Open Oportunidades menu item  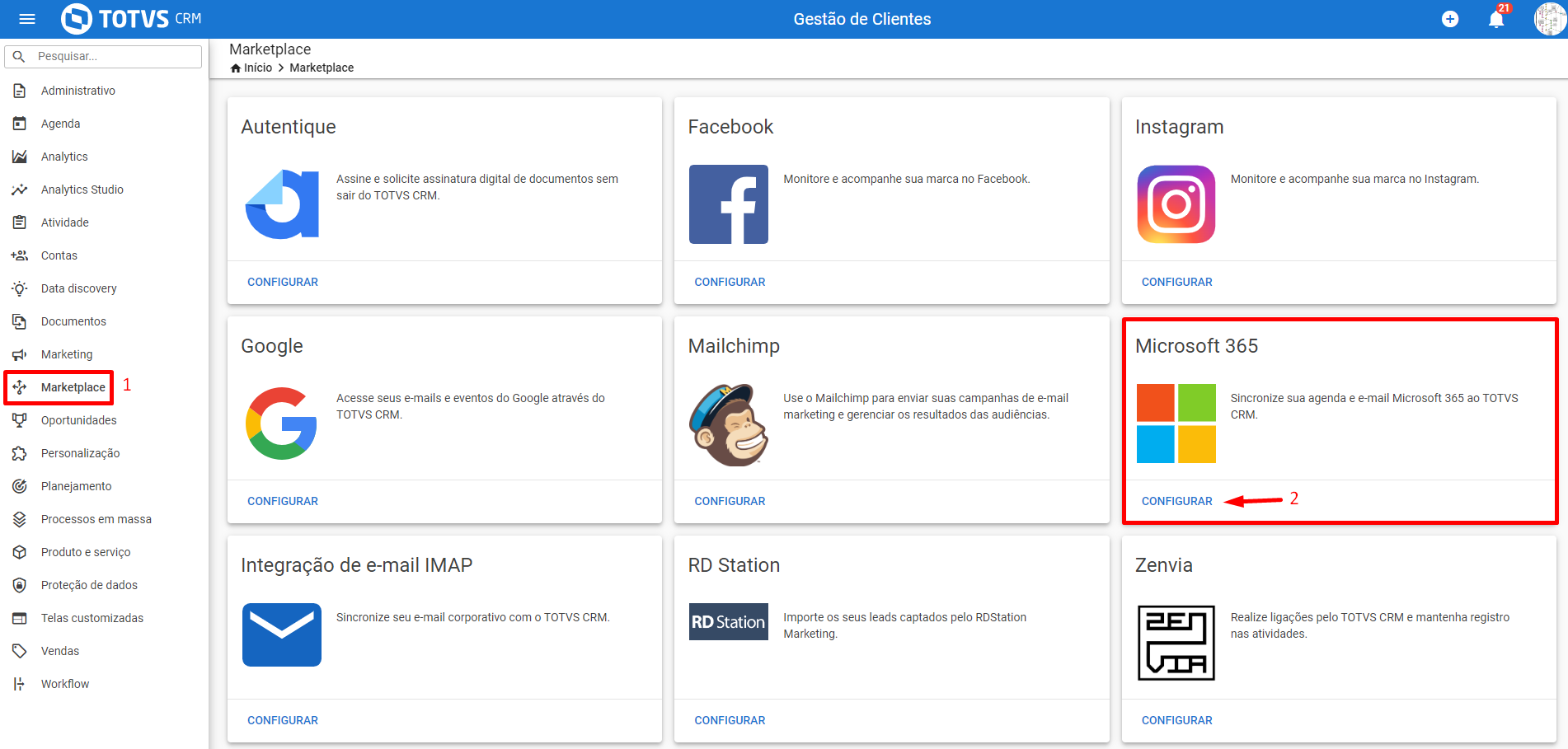(x=79, y=420)
